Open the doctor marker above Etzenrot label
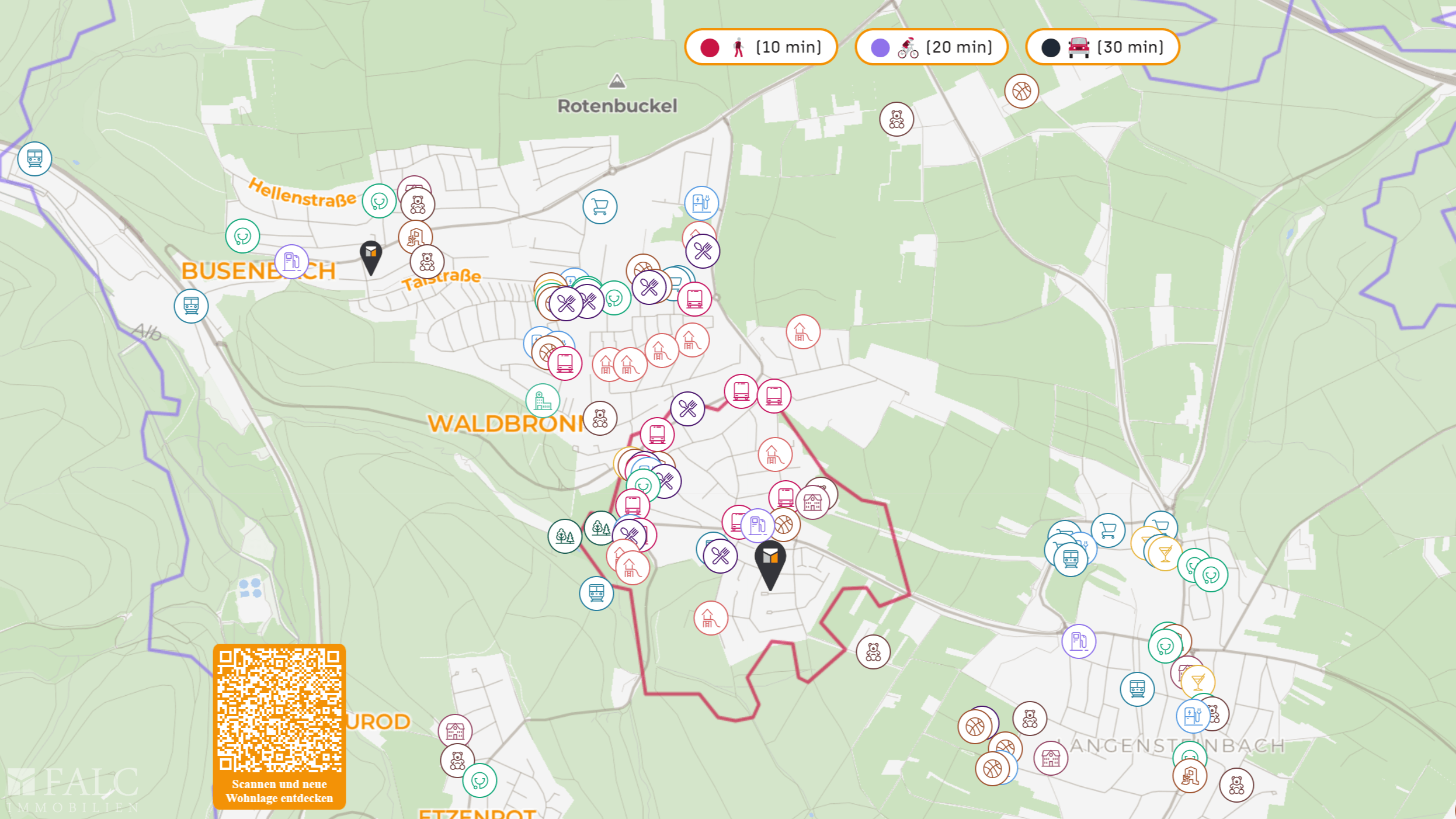 click(479, 780)
